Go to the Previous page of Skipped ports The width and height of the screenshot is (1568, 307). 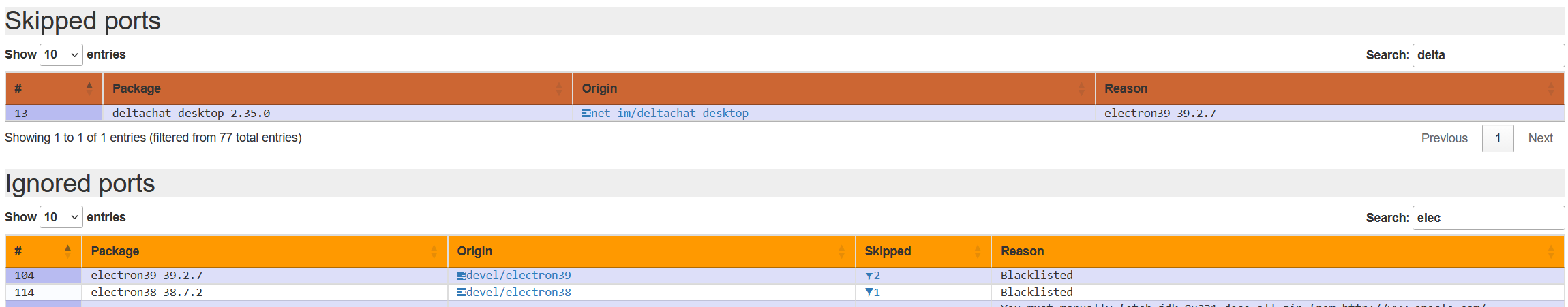point(1444,138)
